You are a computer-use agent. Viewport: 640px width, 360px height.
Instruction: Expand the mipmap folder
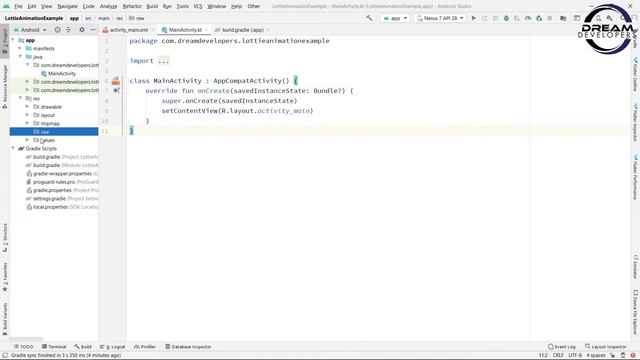click(x=28, y=123)
